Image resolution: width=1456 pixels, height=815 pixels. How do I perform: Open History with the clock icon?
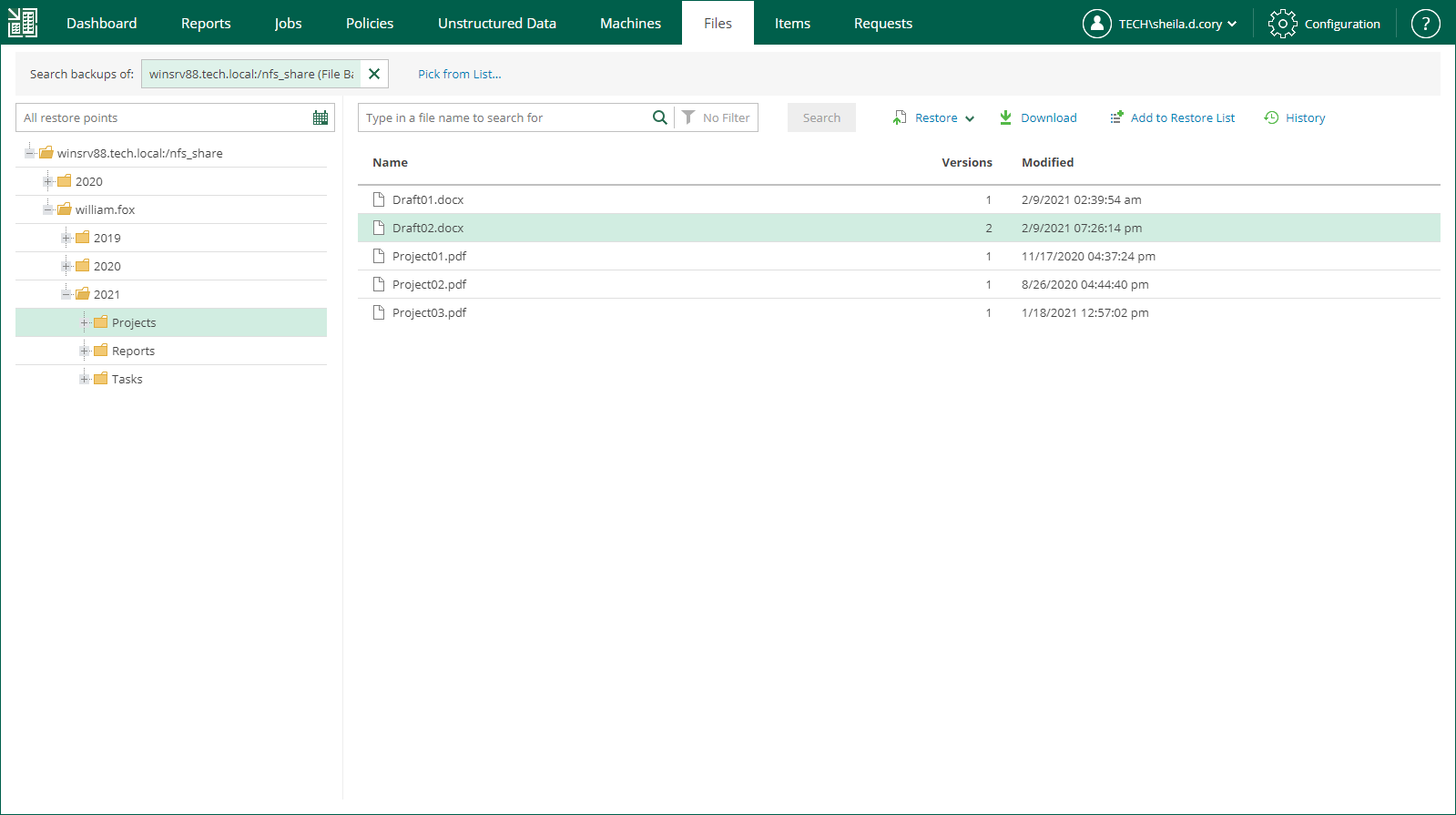point(1271,117)
